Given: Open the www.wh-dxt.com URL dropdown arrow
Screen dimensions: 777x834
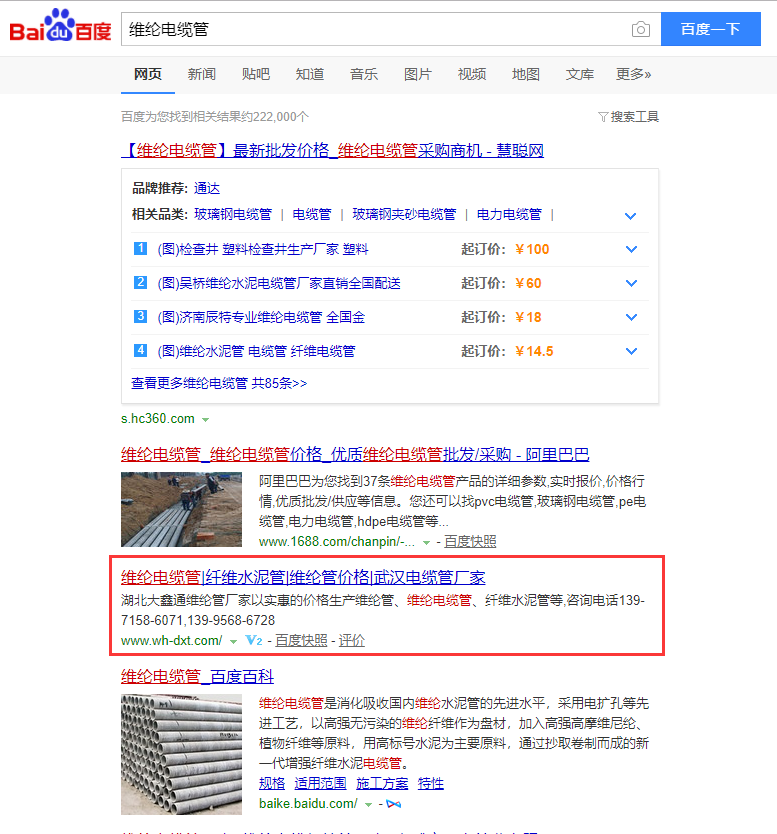Looking at the screenshot, I should 233,641.
